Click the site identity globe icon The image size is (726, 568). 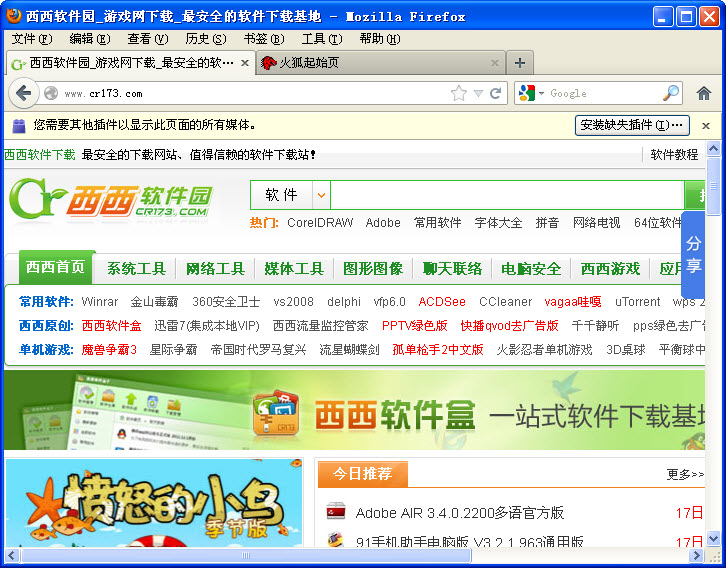pos(51,94)
